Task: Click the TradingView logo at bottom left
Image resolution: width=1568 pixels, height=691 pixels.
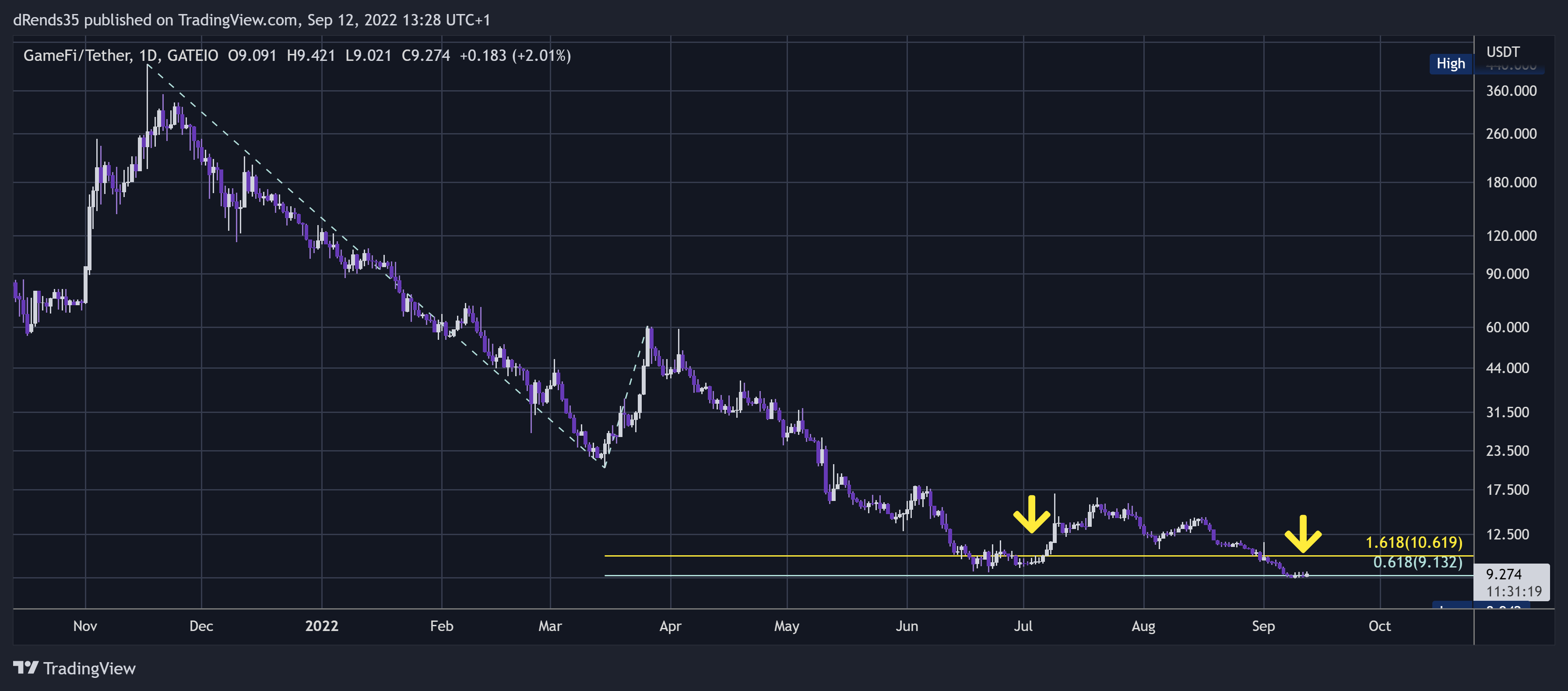Action: point(74,668)
